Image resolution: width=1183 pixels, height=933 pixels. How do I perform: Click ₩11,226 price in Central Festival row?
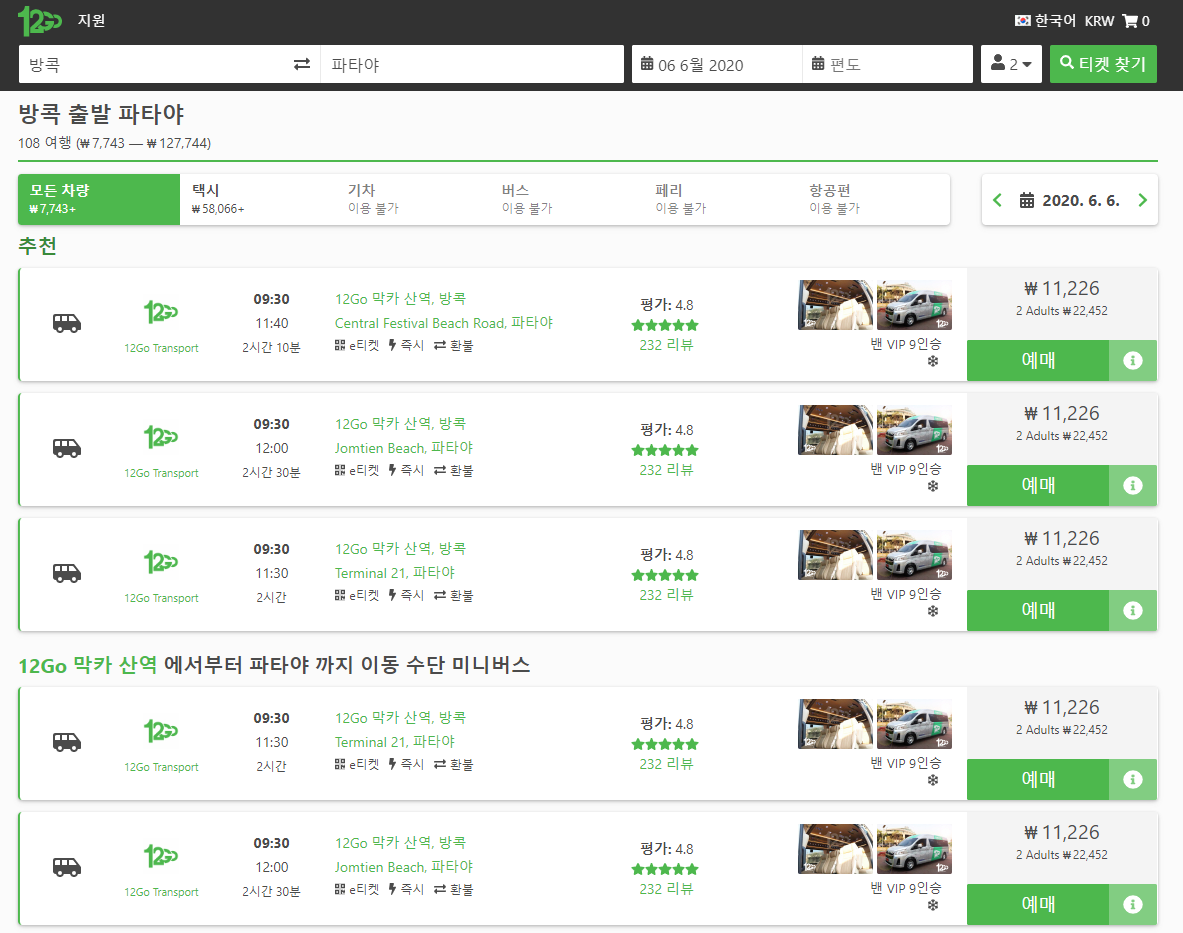[1062, 289]
